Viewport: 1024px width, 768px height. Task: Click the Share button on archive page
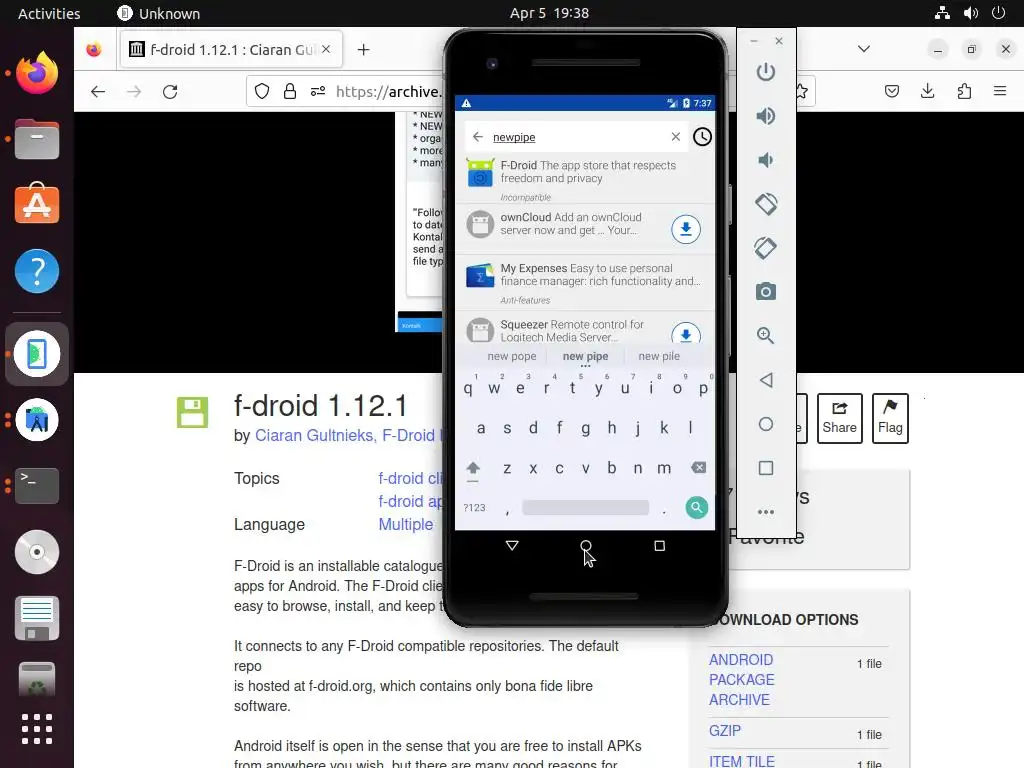pyautogui.click(x=839, y=418)
